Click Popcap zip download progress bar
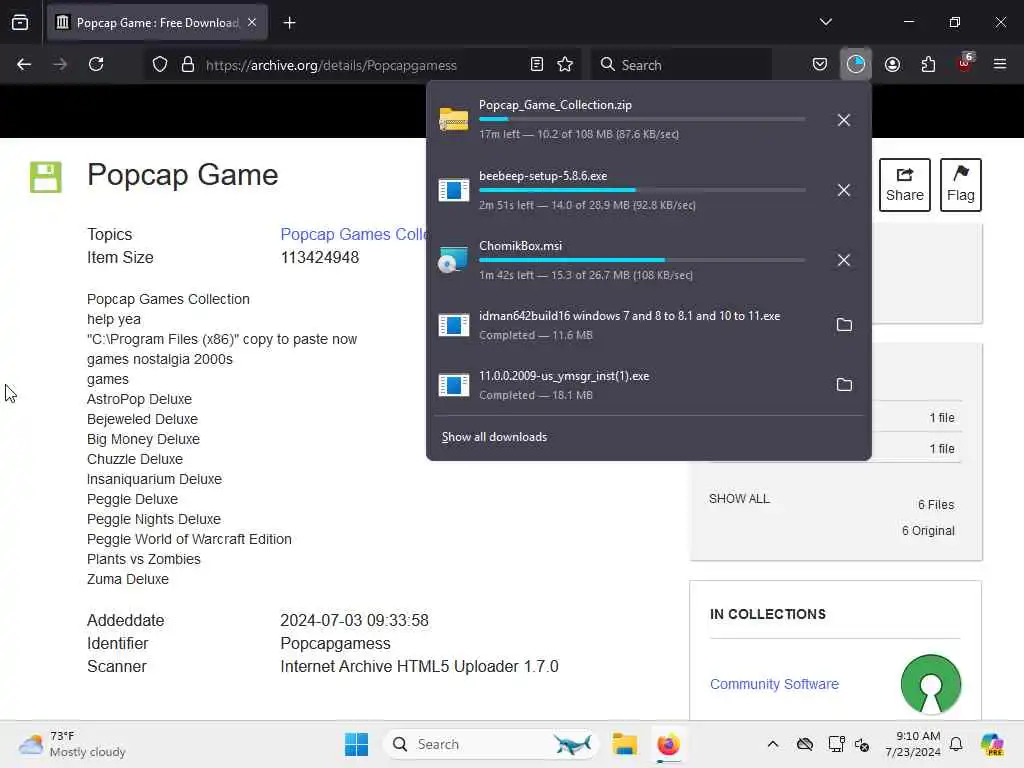1024x768 pixels. coord(642,120)
